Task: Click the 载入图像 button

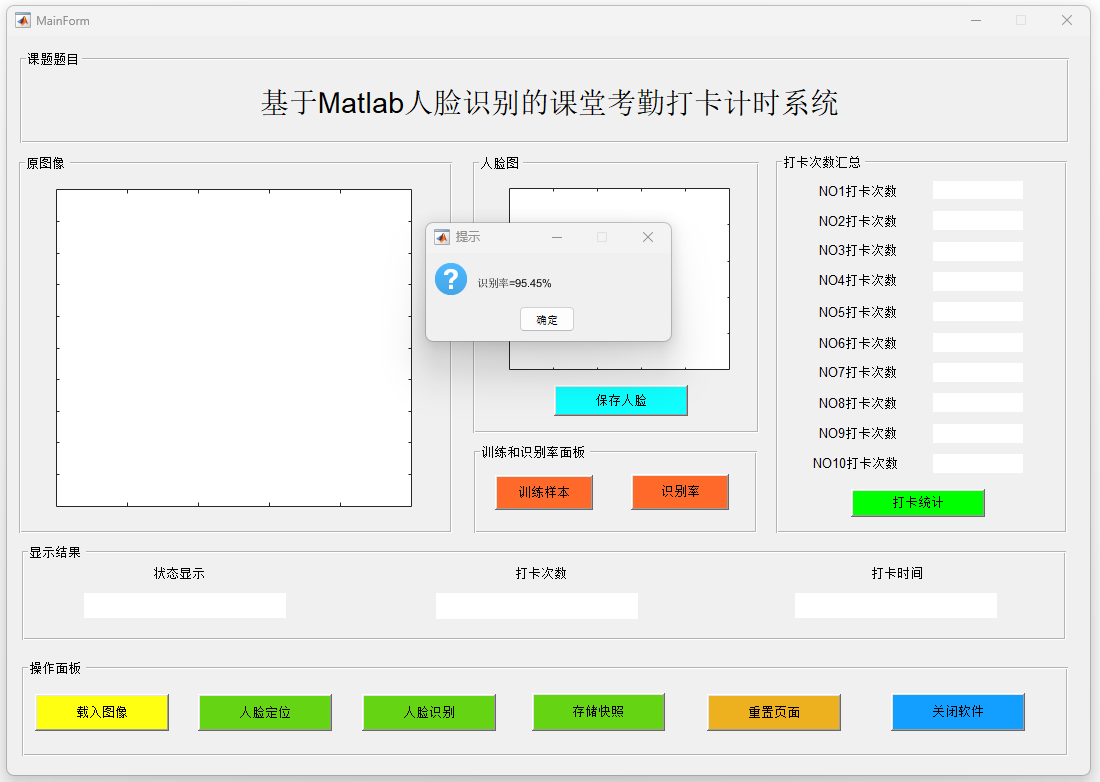Action: pos(102,713)
